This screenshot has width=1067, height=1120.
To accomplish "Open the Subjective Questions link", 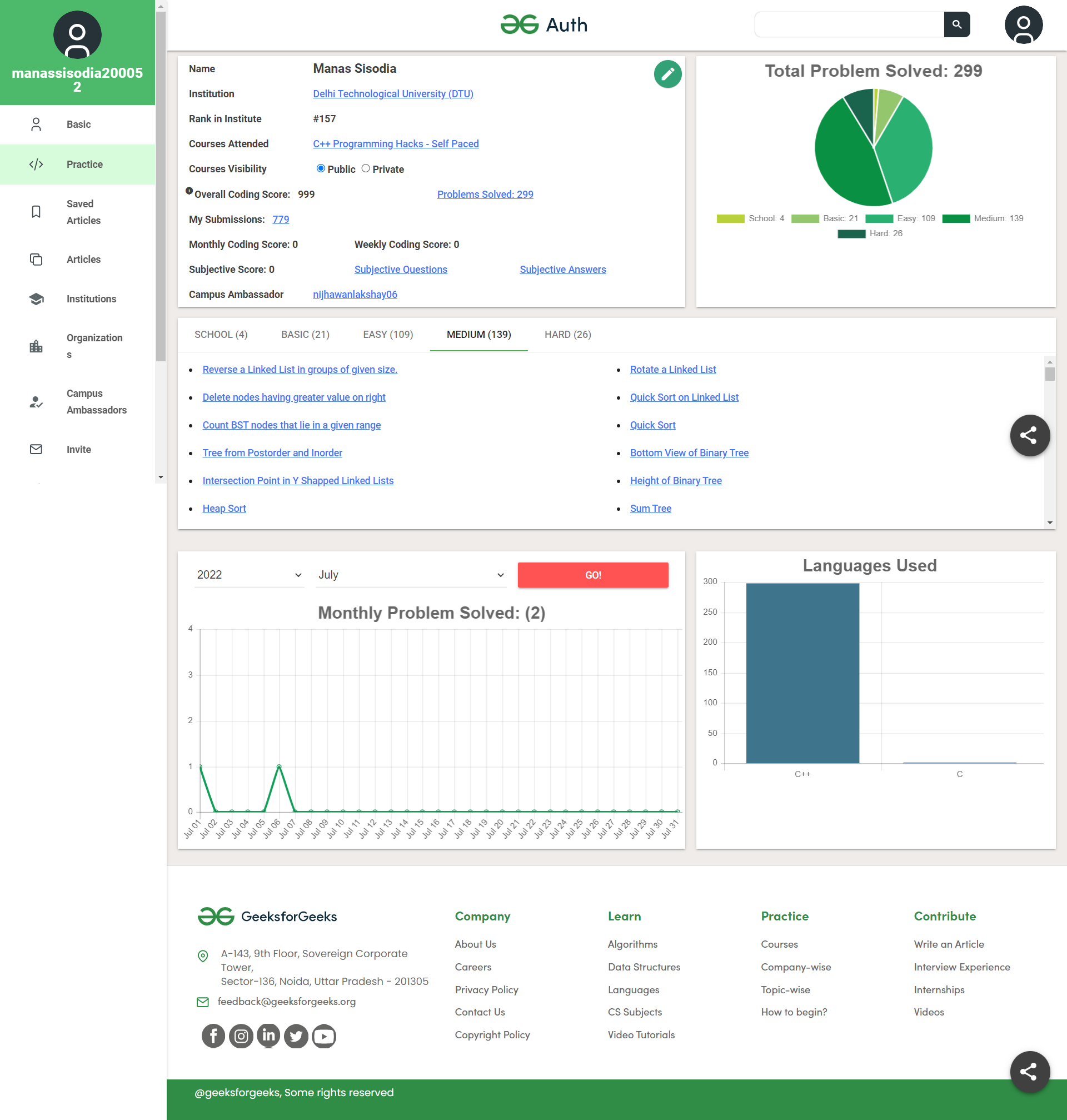I will point(401,270).
